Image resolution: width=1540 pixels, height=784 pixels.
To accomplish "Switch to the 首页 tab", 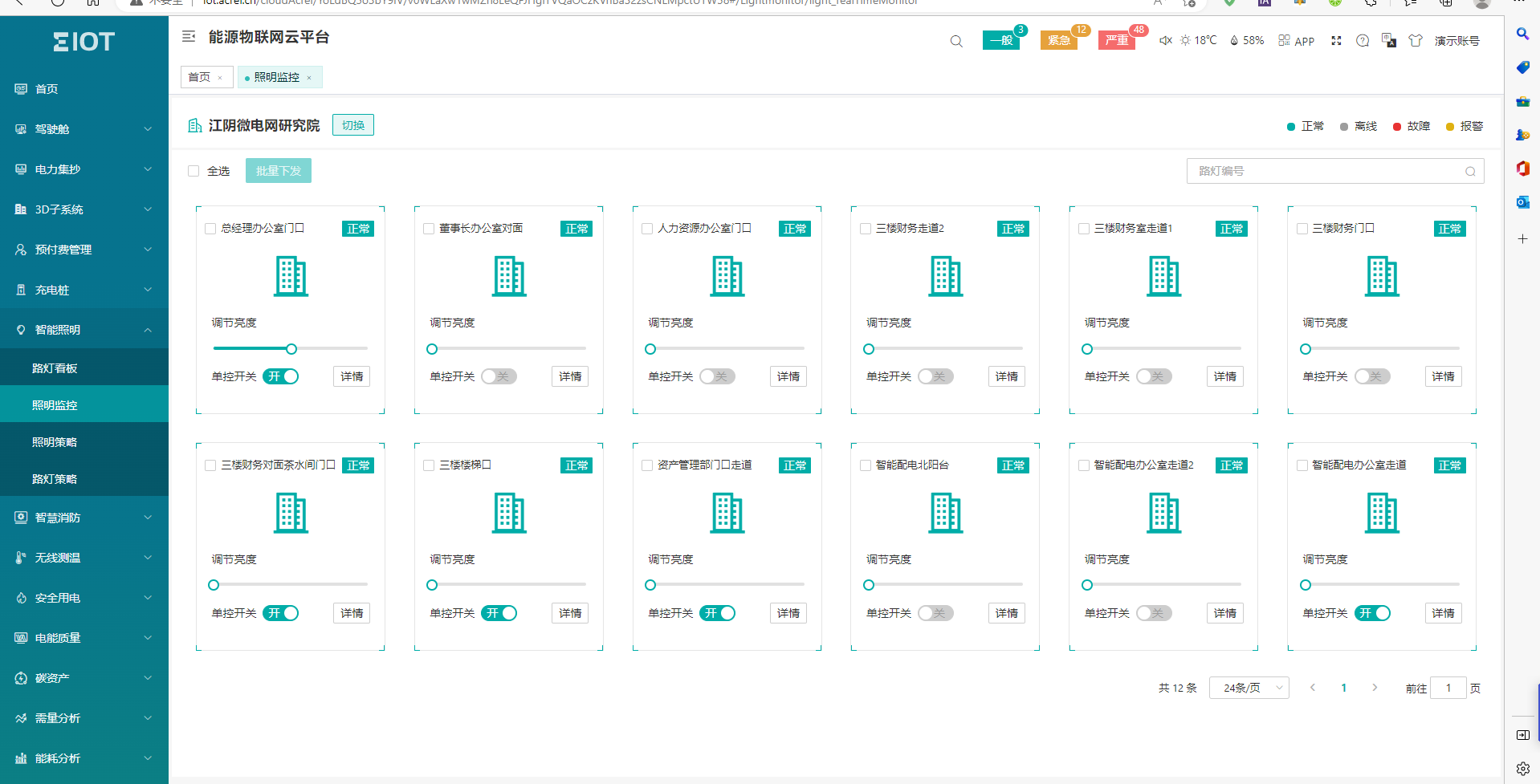I will pyautogui.click(x=199, y=77).
